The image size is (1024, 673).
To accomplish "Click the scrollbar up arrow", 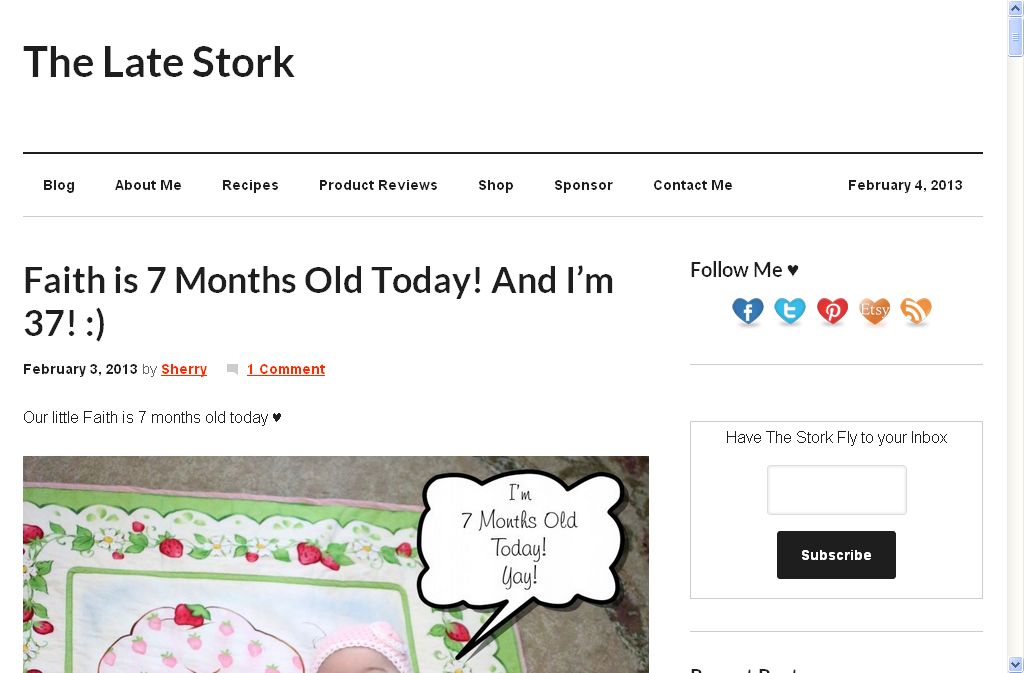I will click(x=1015, y=8).
